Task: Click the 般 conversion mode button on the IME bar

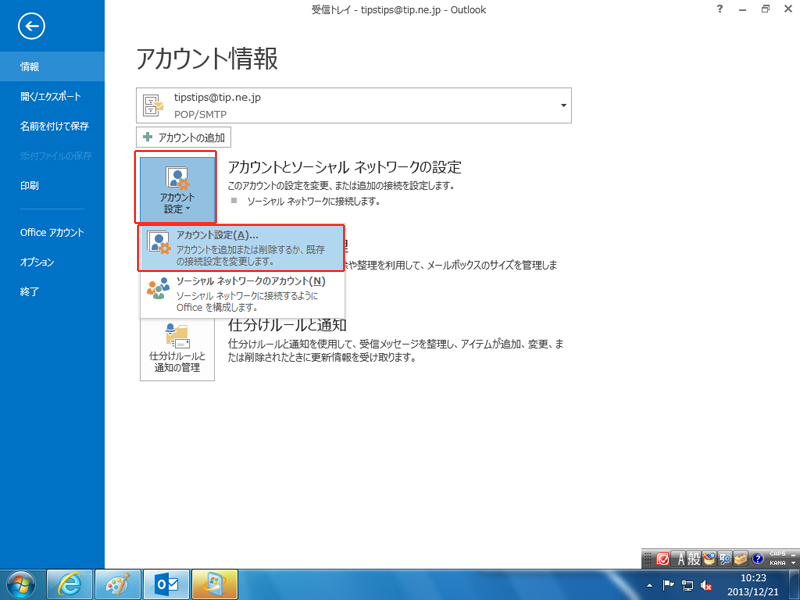Action: click(x=693, y=560)
